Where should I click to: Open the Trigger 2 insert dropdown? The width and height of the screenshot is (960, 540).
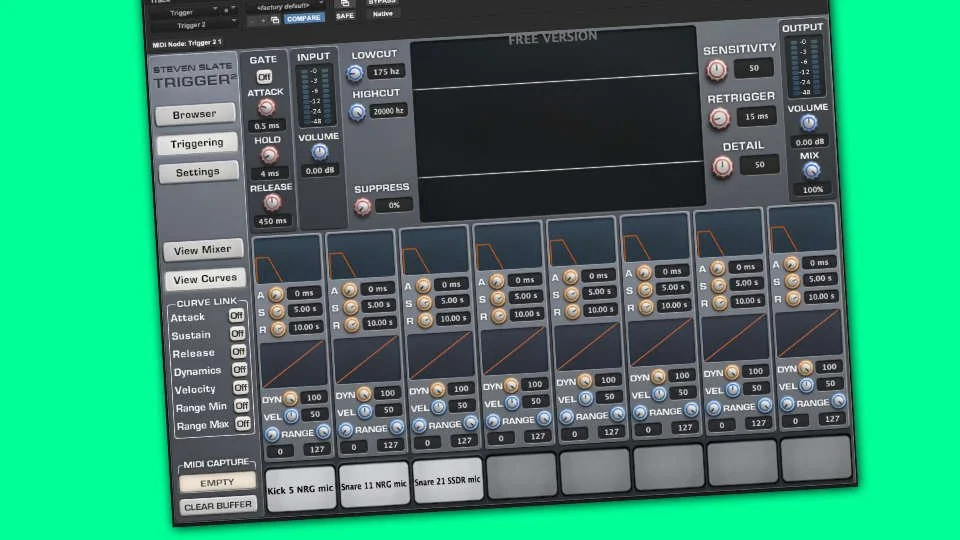tap(195, 25)
